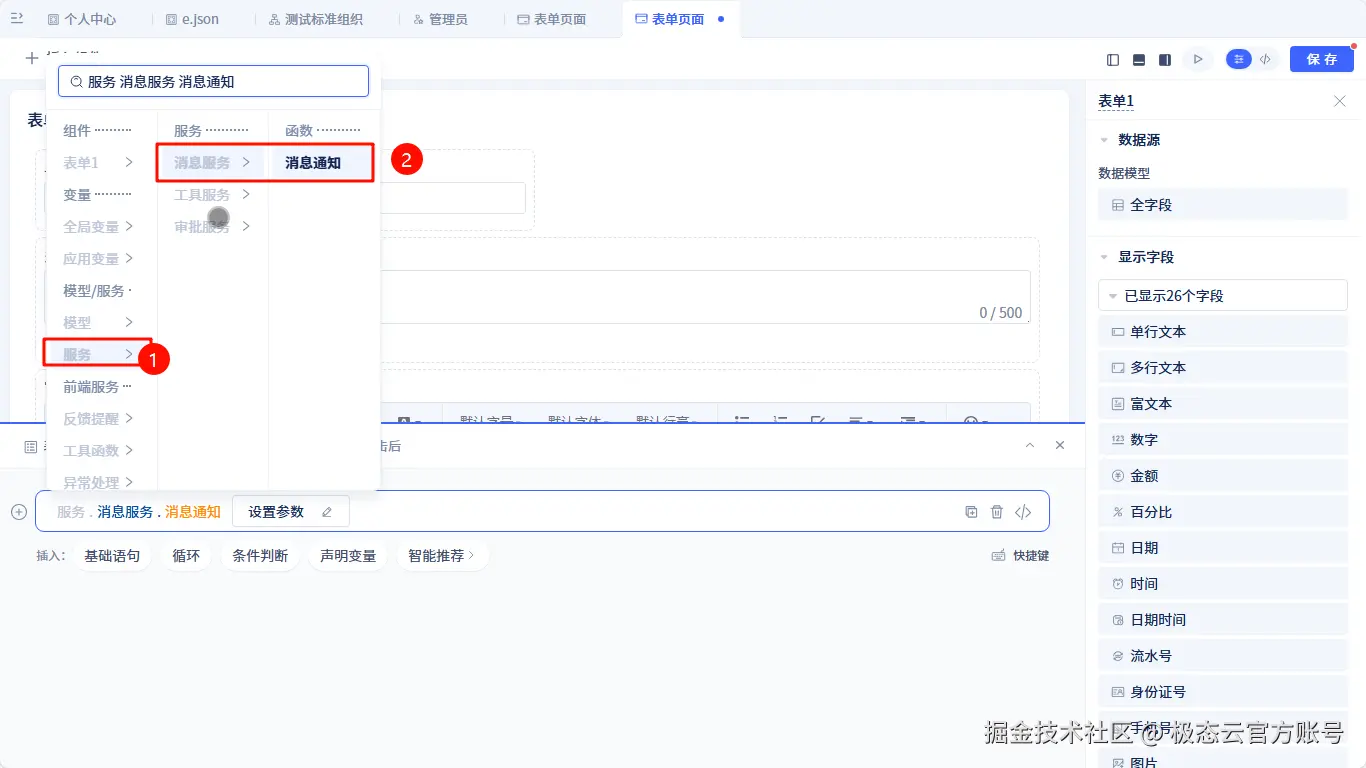
Task: Expand 异常处理 submenu
Action: (x=98, y=483)
